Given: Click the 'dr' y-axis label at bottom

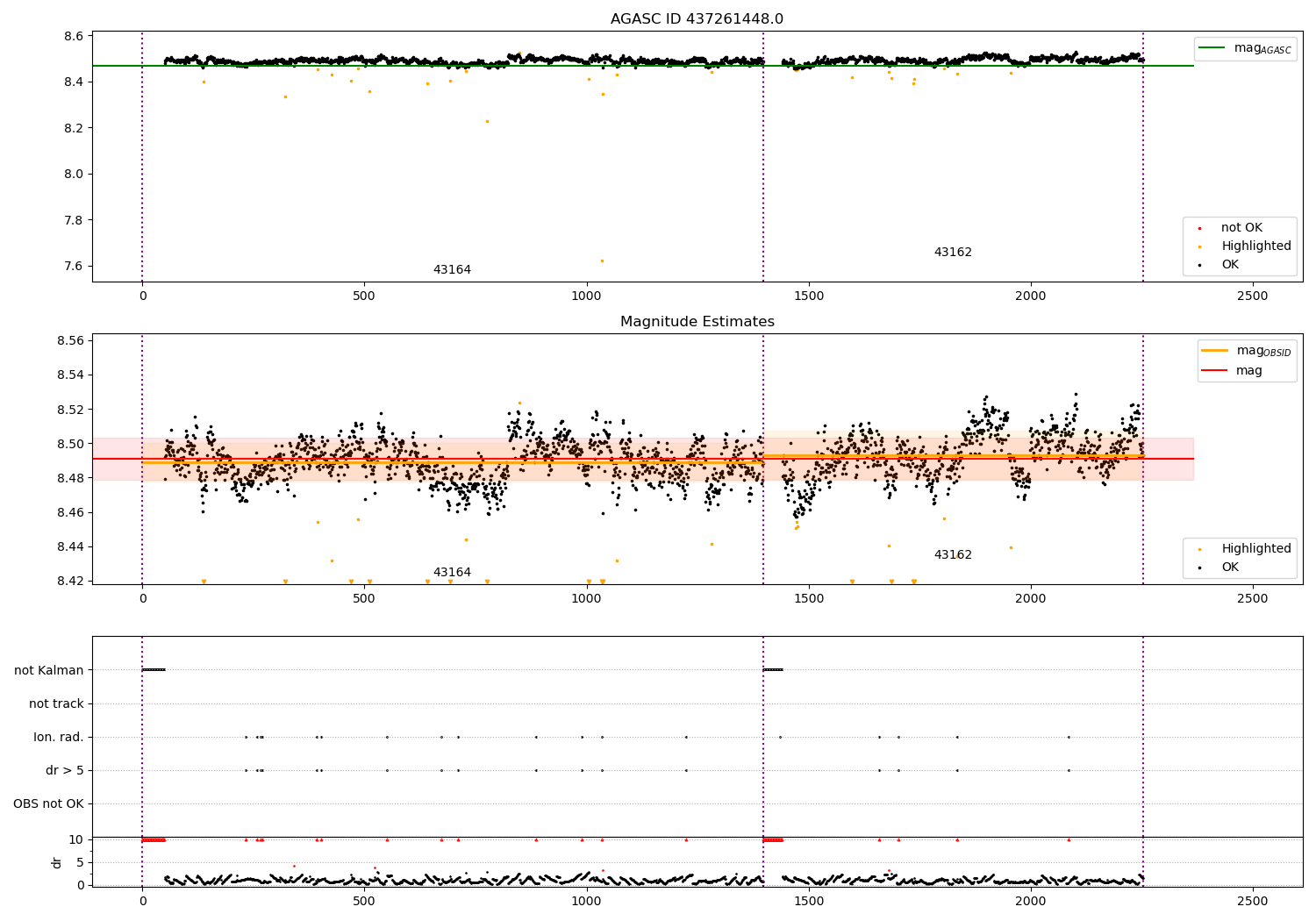Looking at the screenshot, I should [57, 862].
